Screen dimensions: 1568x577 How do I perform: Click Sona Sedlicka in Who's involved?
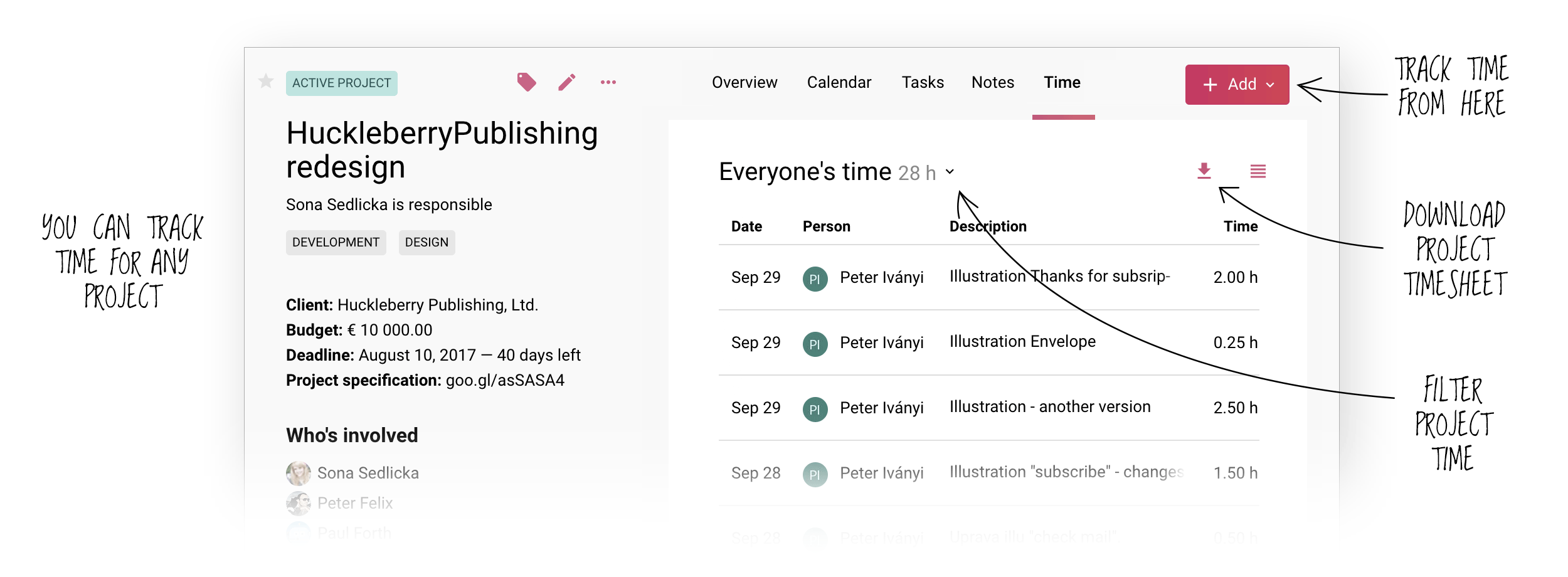coord(368,473)
